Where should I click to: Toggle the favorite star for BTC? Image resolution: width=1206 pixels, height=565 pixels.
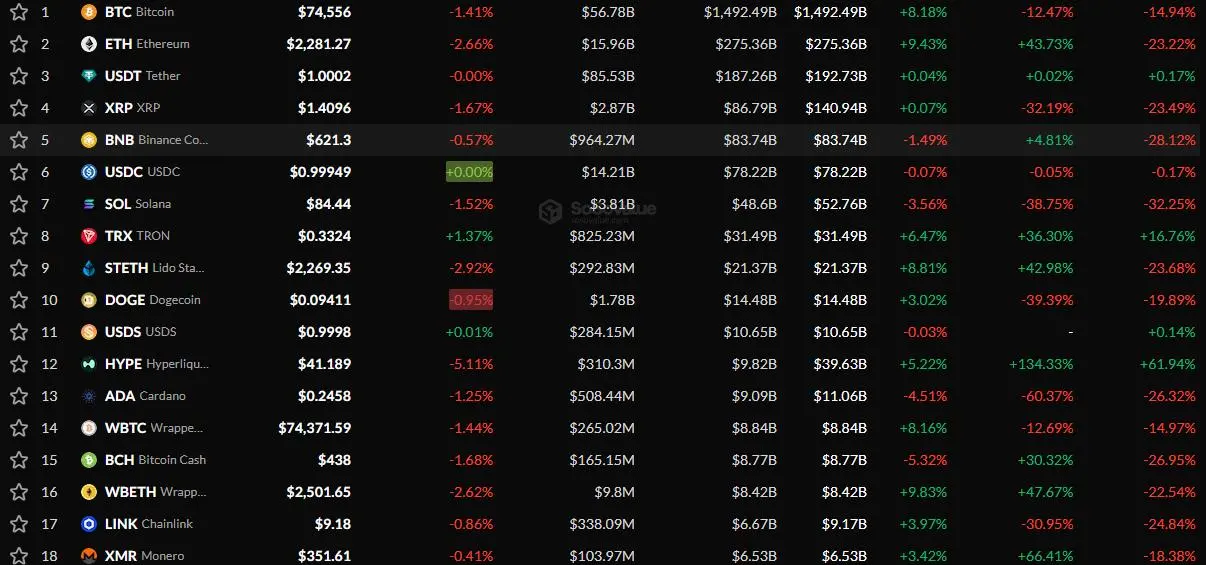click(18, 12)
